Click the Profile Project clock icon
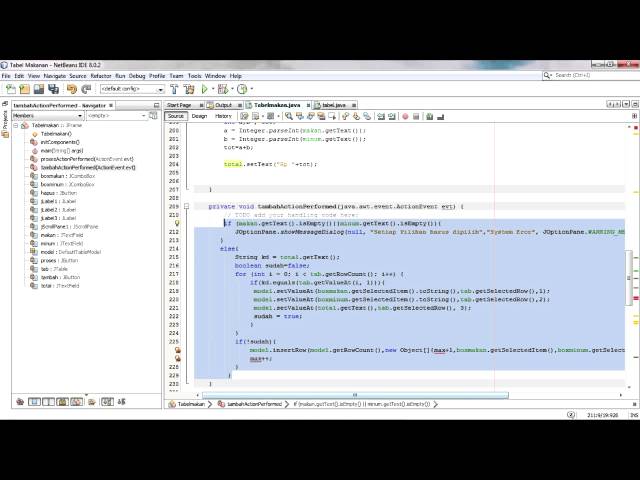This screenshot has width=640, height=480. (242, 89)
